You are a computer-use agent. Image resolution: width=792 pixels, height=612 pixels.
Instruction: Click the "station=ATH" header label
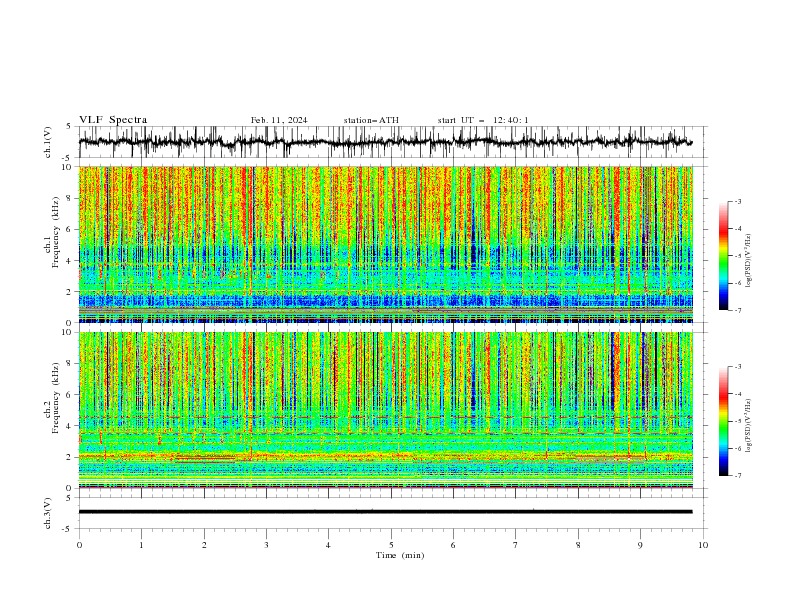click(371, 120)
